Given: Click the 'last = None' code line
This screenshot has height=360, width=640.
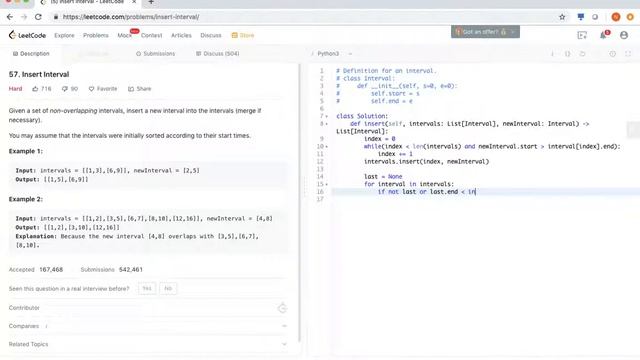Looking at the screenshot, I should (x=383, y=176).
